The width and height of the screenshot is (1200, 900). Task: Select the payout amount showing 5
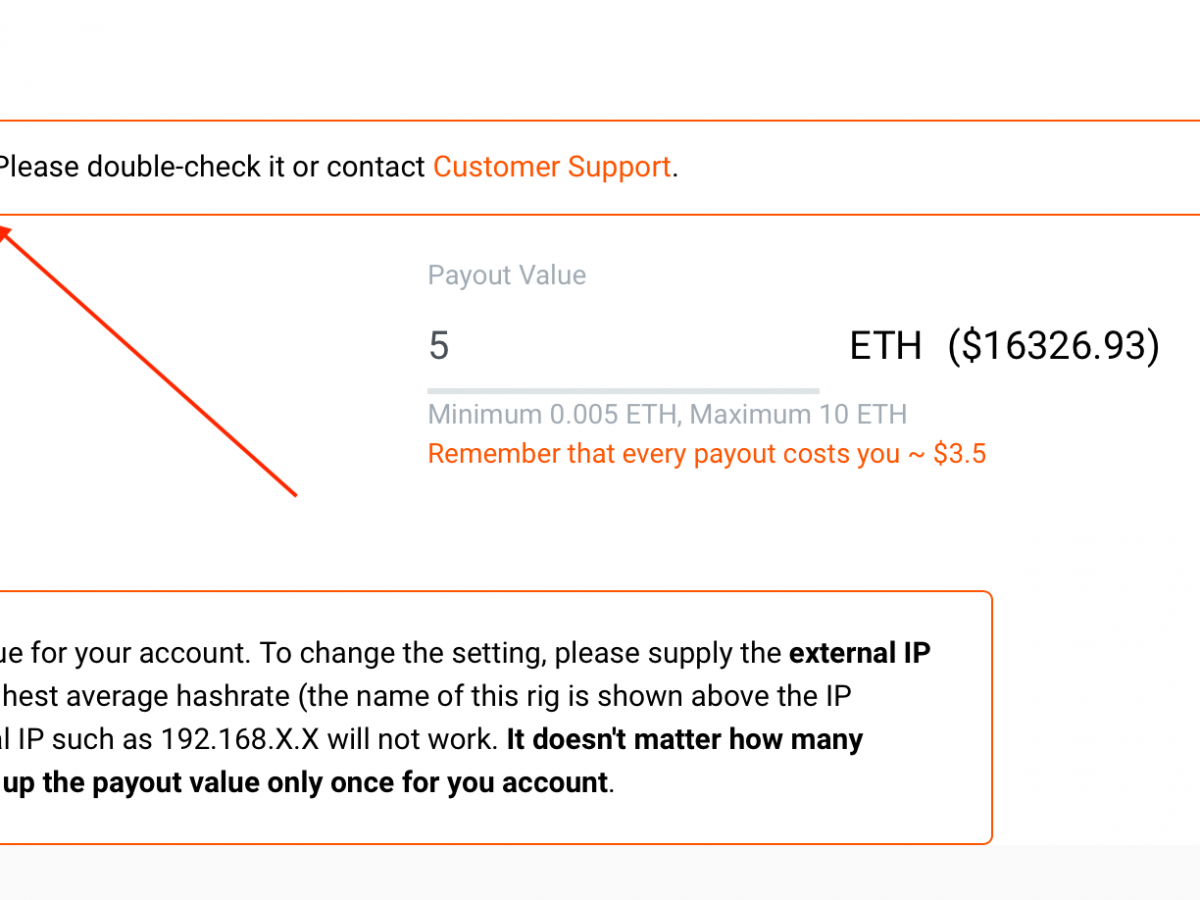point(439,345)
